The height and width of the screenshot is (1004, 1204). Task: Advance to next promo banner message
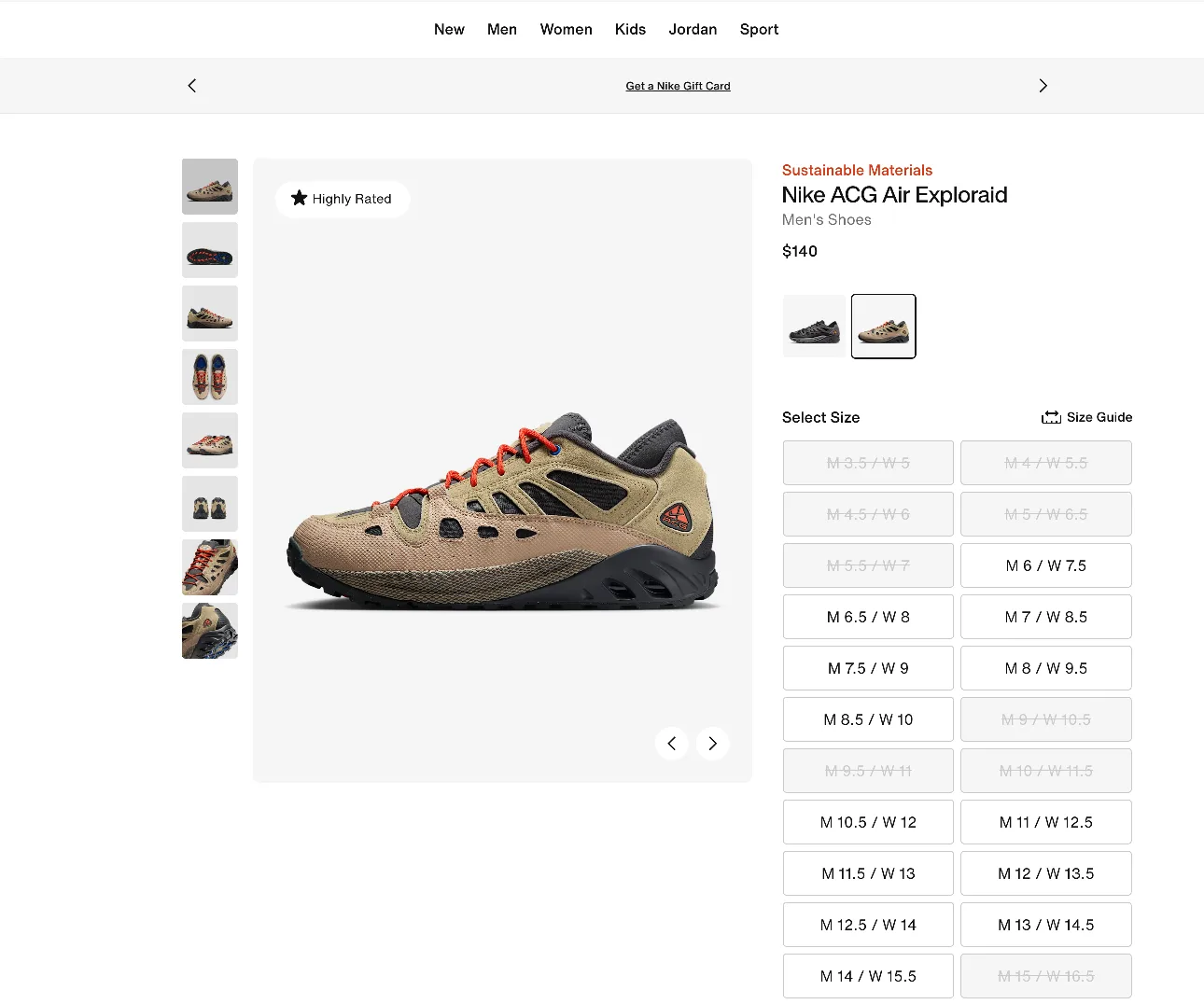[1043, 86]
